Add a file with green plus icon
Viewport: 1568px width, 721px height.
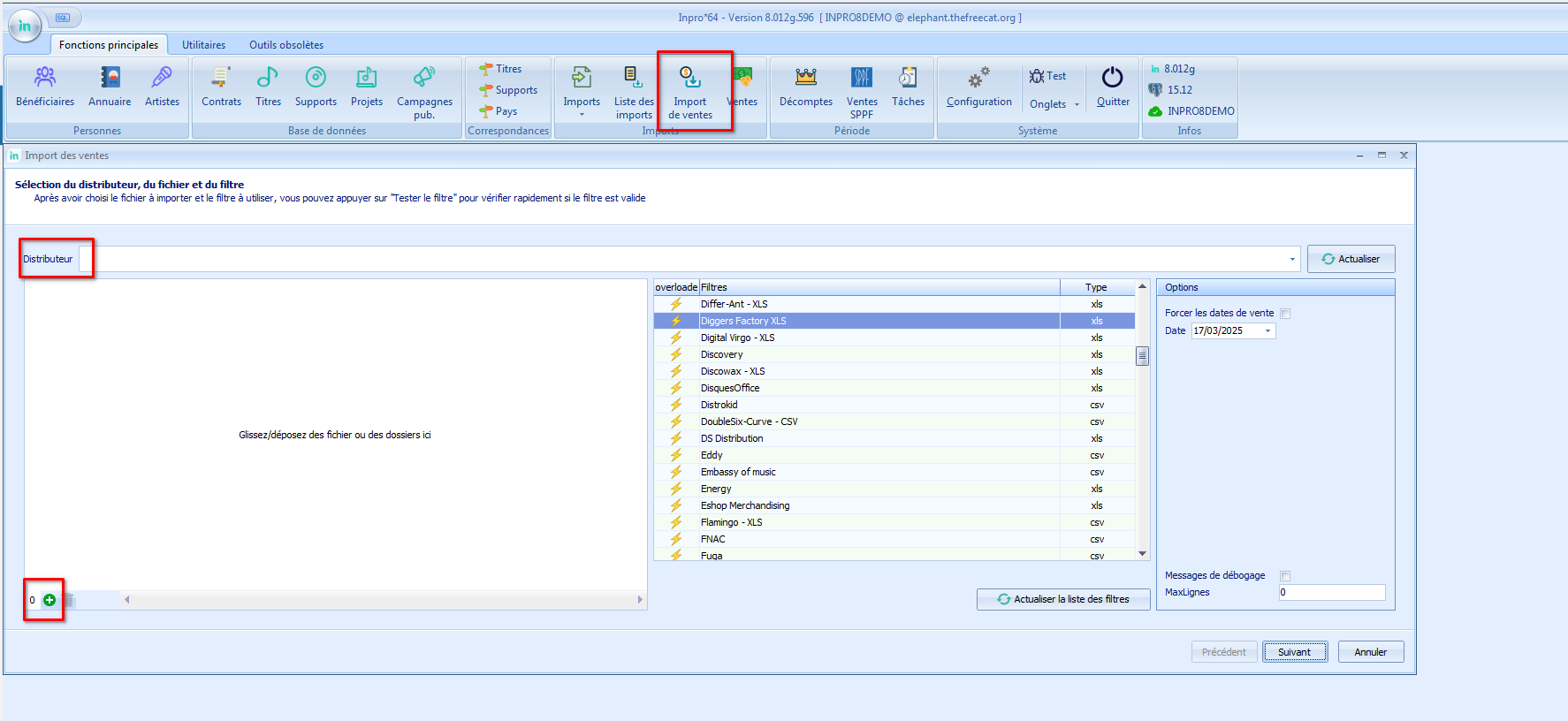click(x=49, y=600)
